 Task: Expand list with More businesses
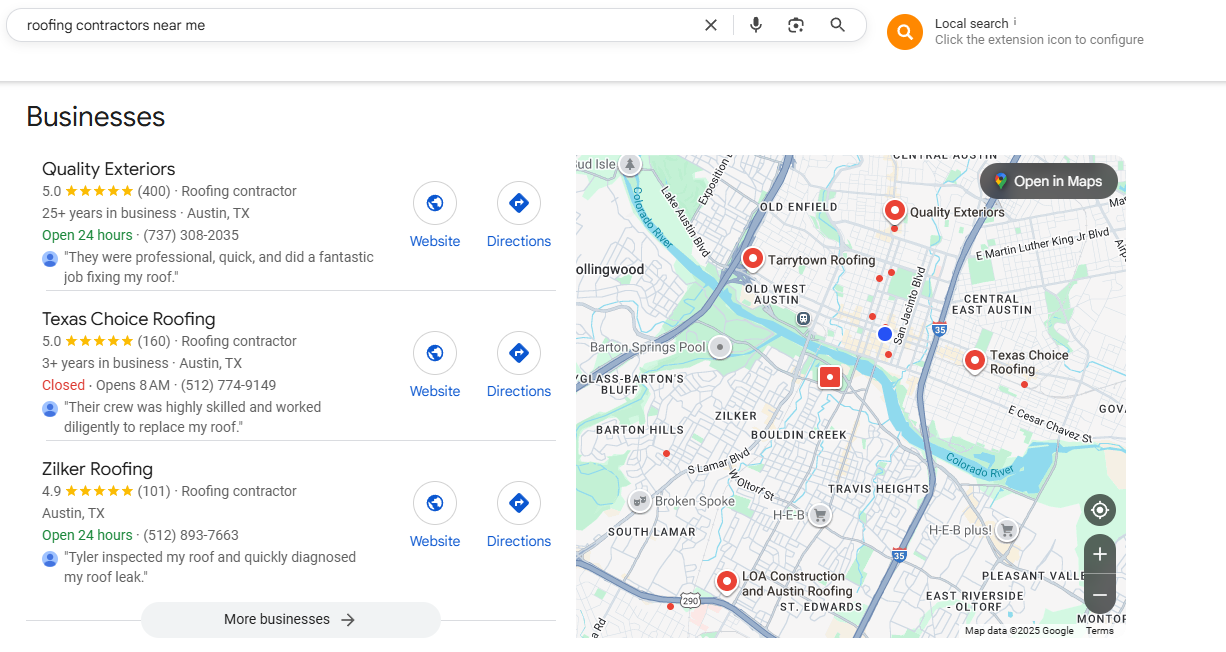[290, 619]
